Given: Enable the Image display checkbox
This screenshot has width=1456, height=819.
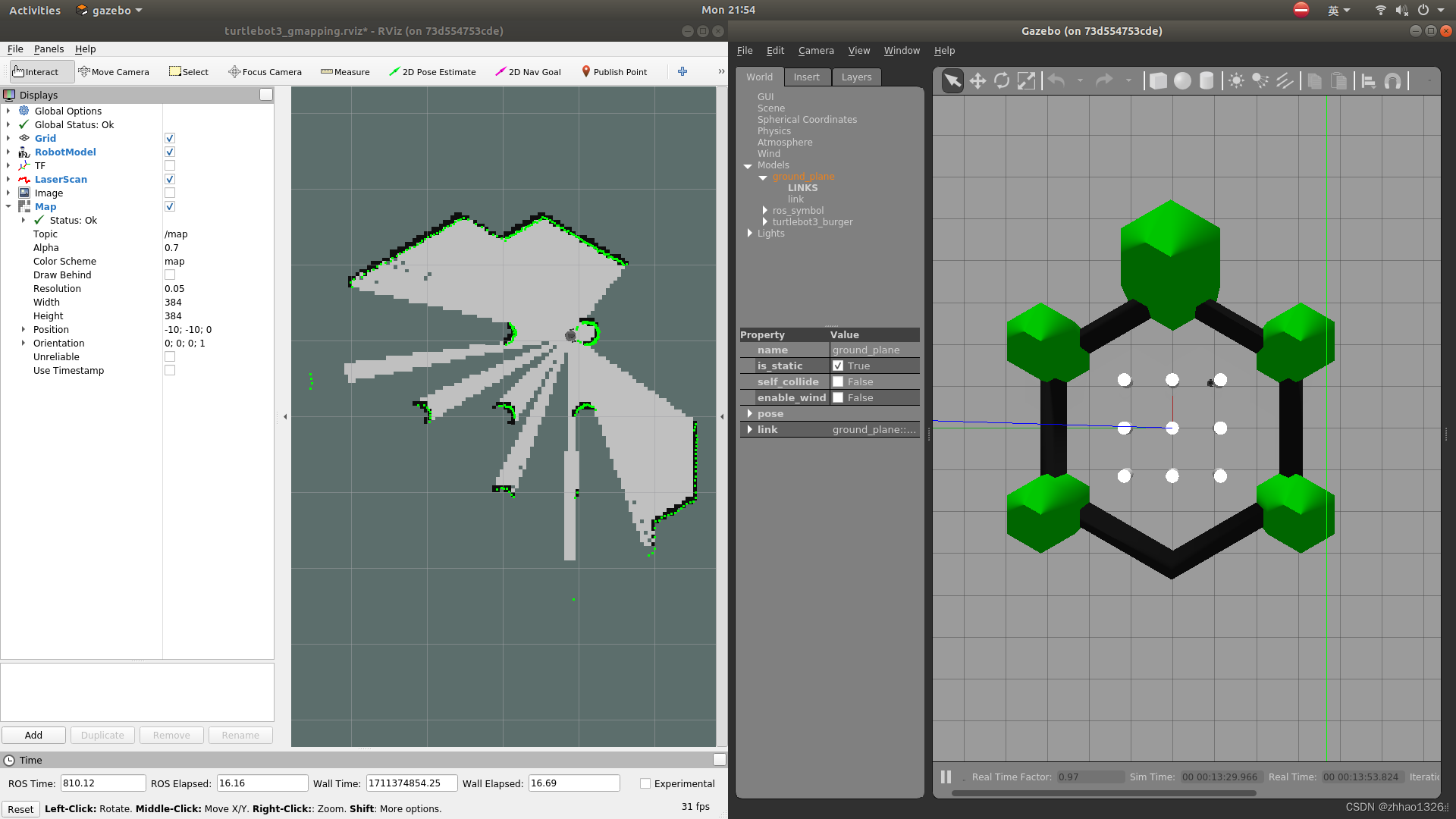Looking at the screenshot, I should (170, 193).
